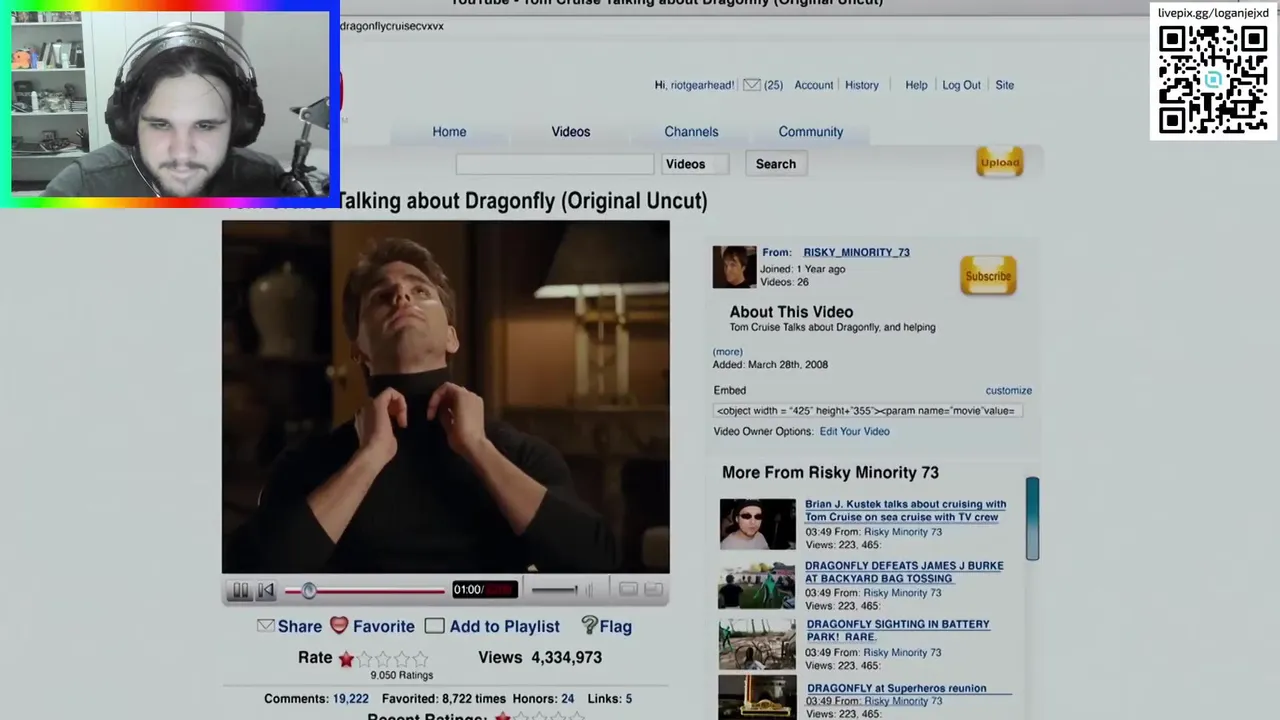Viewport: 1280px width, 720px height.
Task: Switch to the Videos tab
Action: 571,132
